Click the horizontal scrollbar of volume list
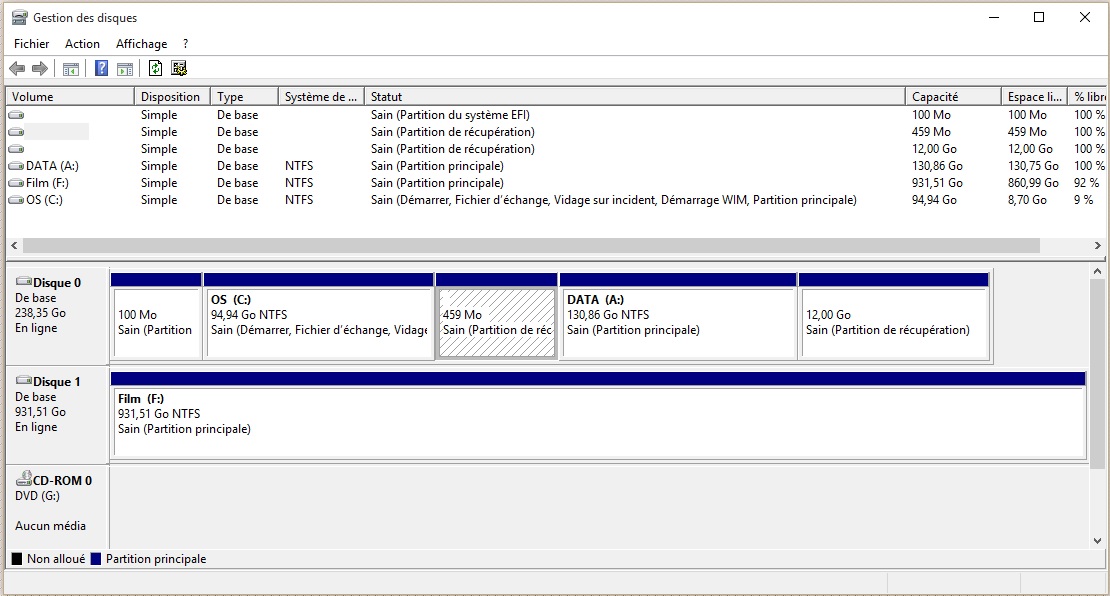The image size is (1110, 596). click(530, 246)
